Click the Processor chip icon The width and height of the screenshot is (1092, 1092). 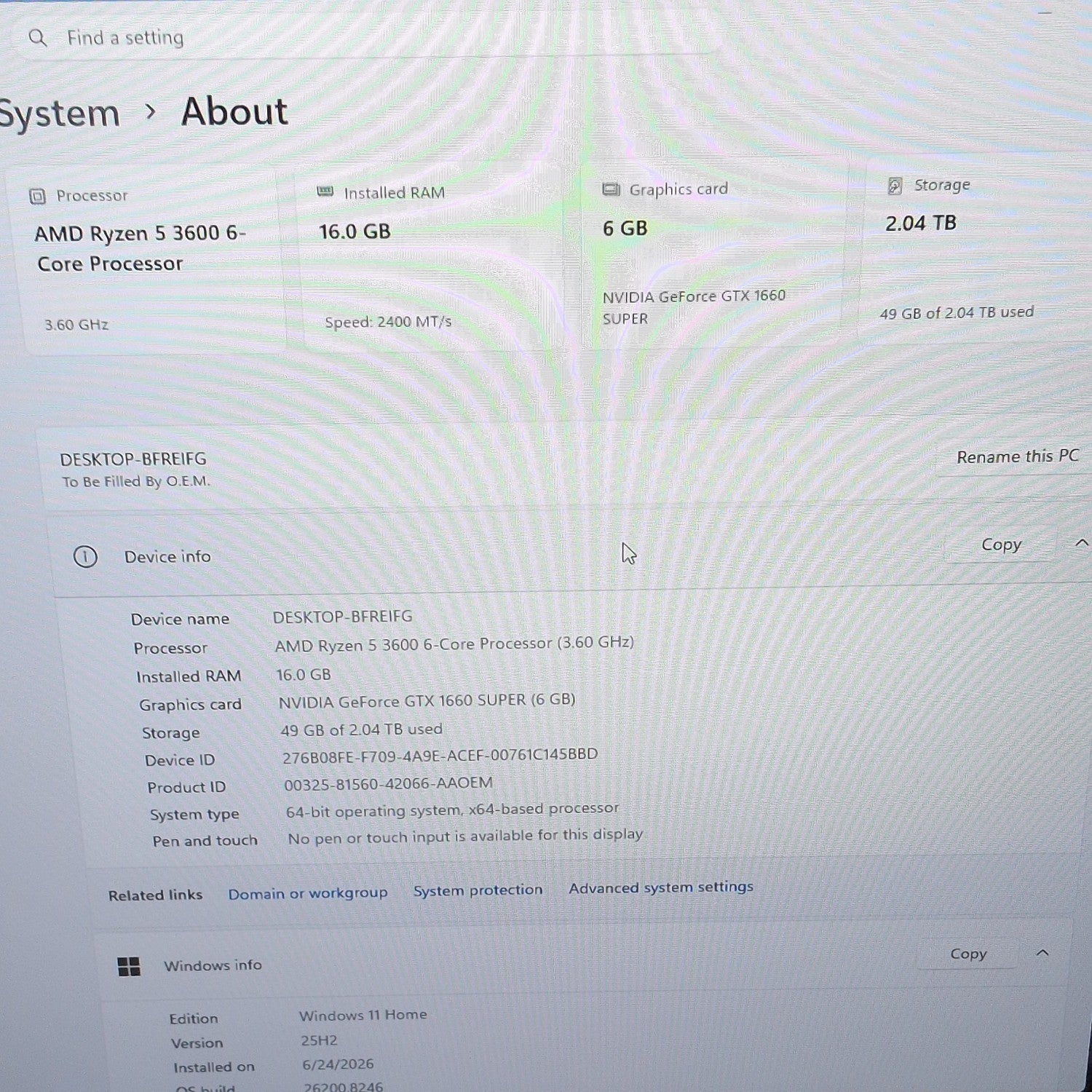coord(37,196)
